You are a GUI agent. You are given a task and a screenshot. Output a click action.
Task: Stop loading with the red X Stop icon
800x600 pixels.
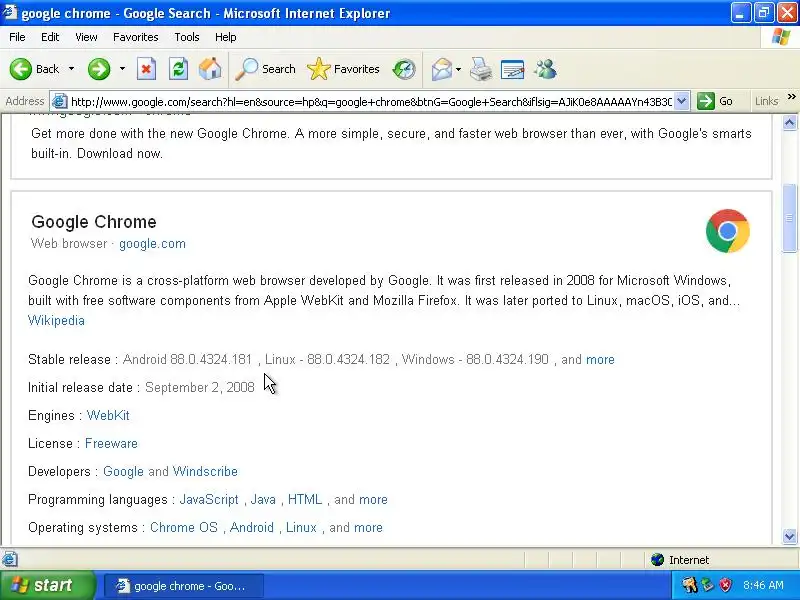click(146, 69)
